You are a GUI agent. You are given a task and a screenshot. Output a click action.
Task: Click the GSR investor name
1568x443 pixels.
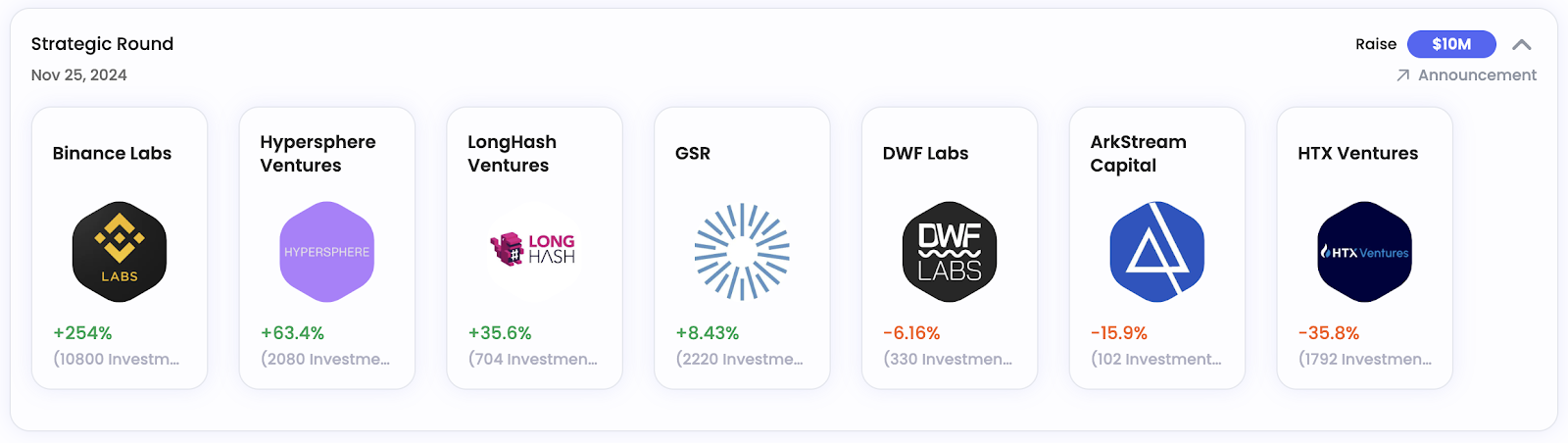click(693, 154)
